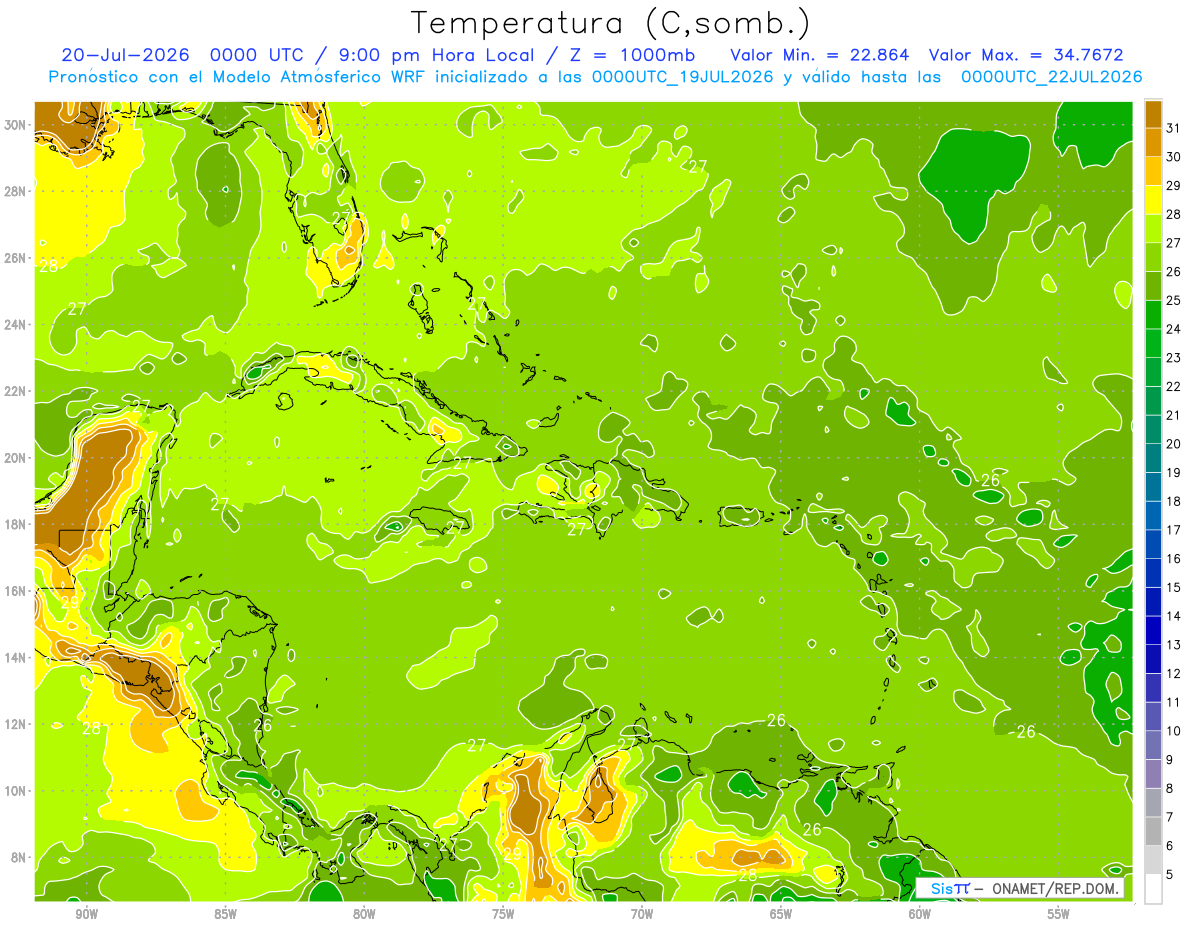Click the "80W" longitude axis label
This screenshot has width=1200, height=927.
point(364,914)
